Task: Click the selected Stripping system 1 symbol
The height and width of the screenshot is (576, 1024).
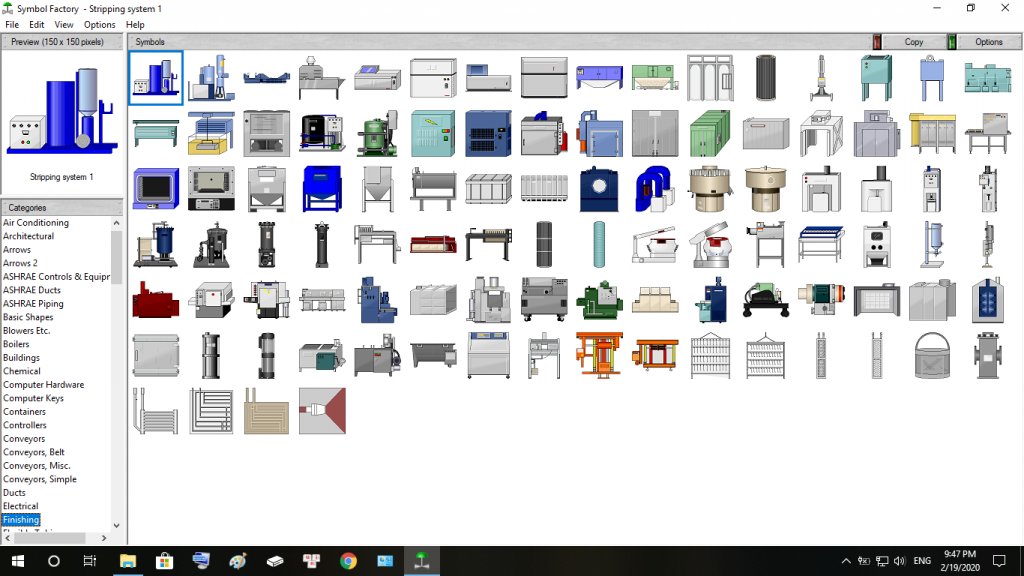Action: click(x=156, y=78)
